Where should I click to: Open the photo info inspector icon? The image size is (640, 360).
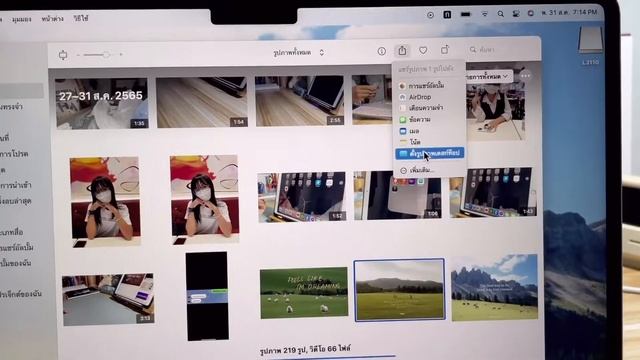coord(381,51)
